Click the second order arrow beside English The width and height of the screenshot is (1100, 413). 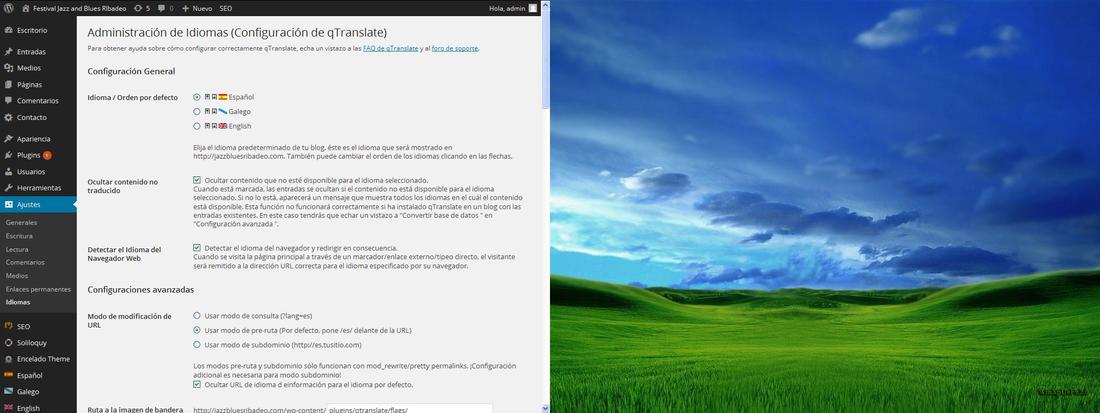tap(214, 126)
